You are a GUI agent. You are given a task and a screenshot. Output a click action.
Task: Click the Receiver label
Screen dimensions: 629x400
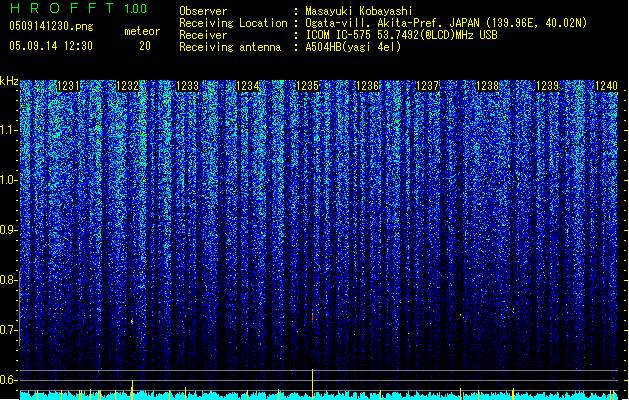[x=203, y=35]
